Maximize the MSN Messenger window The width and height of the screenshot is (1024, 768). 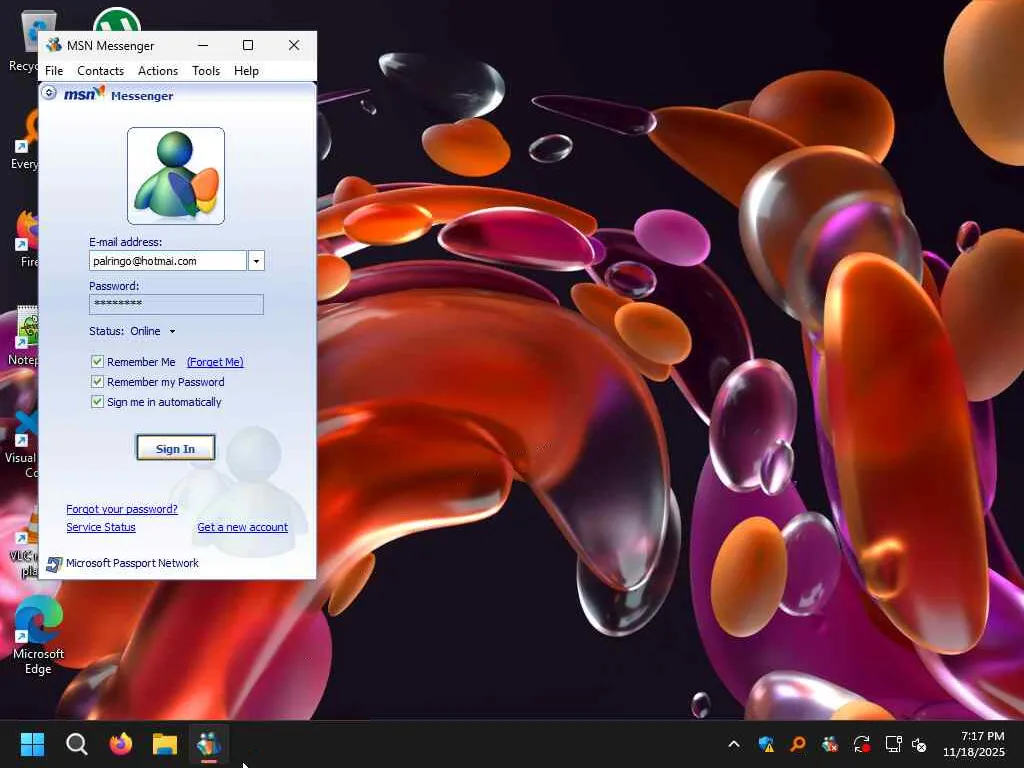tap(248, 45)
